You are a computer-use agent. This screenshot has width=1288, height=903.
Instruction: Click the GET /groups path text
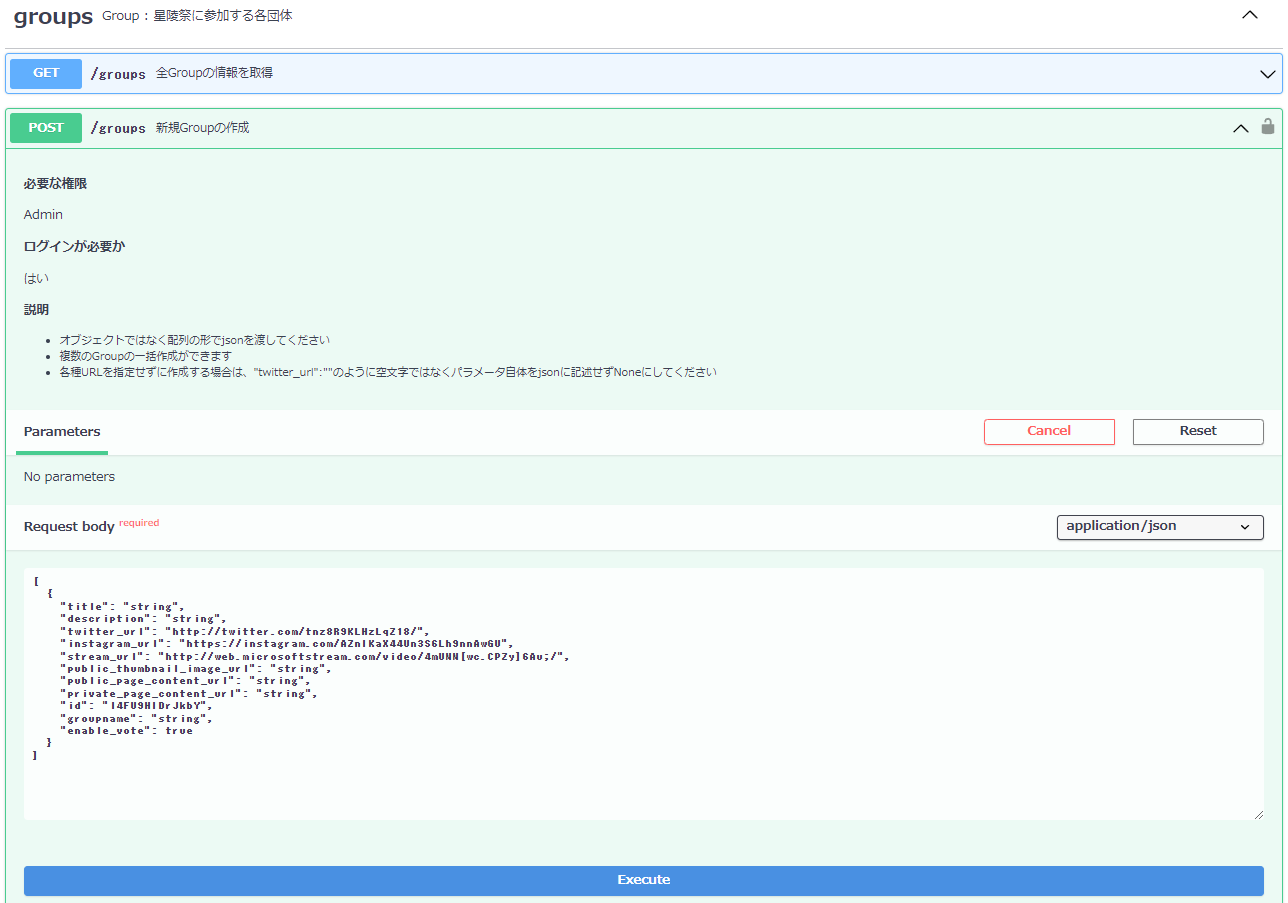click(x=118, y=74)
